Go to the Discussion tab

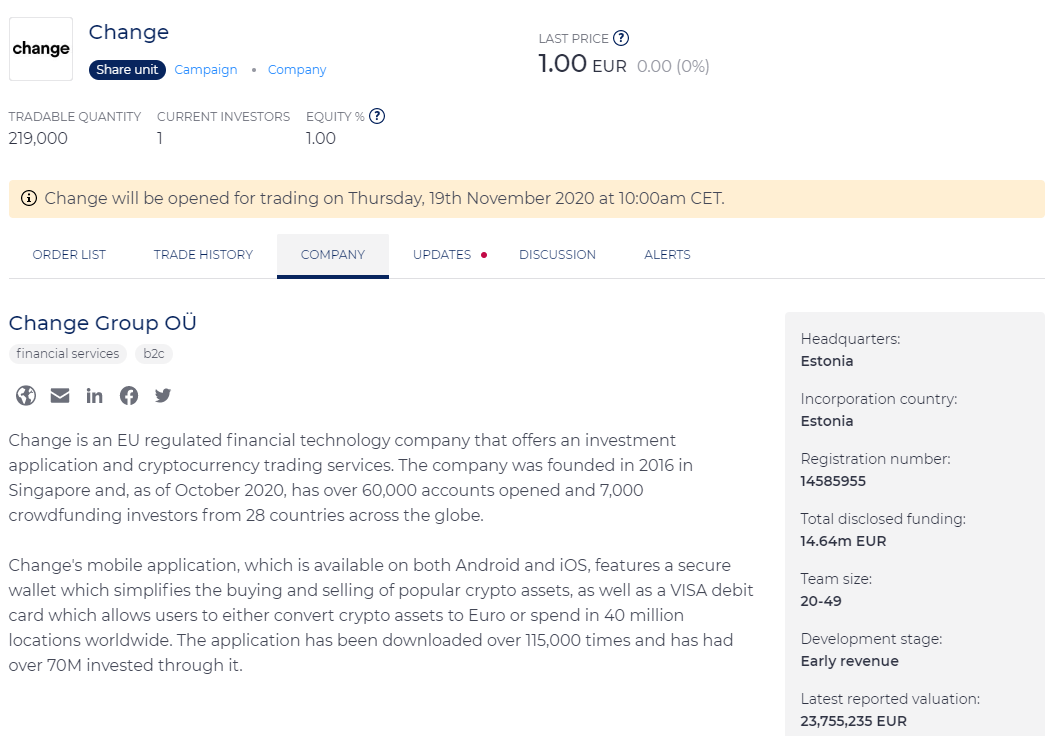[557, 255]
